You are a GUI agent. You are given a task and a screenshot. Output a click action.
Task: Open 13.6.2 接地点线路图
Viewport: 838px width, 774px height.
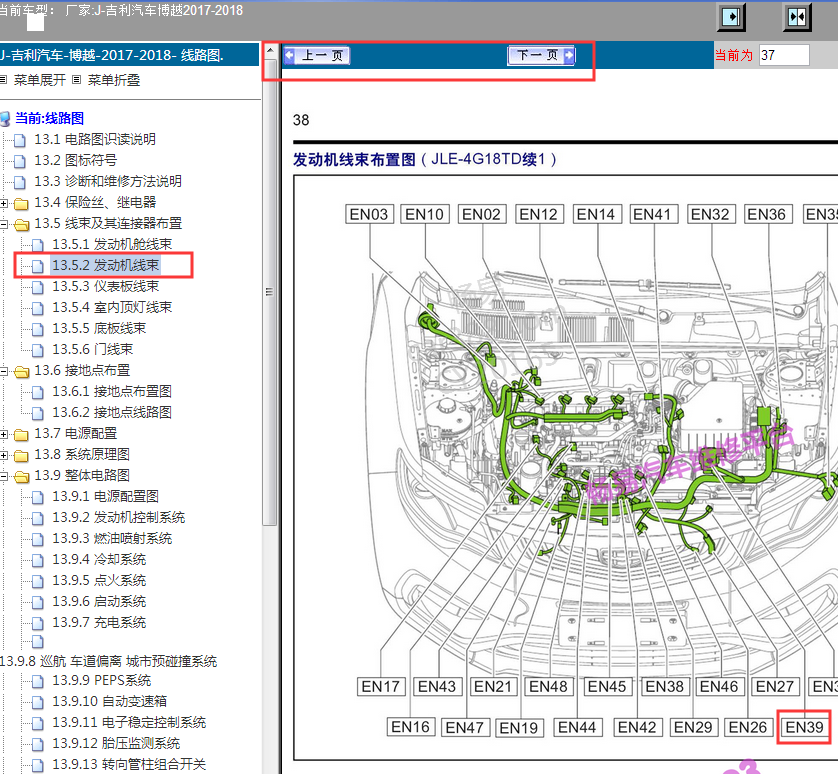coord(112,412)
